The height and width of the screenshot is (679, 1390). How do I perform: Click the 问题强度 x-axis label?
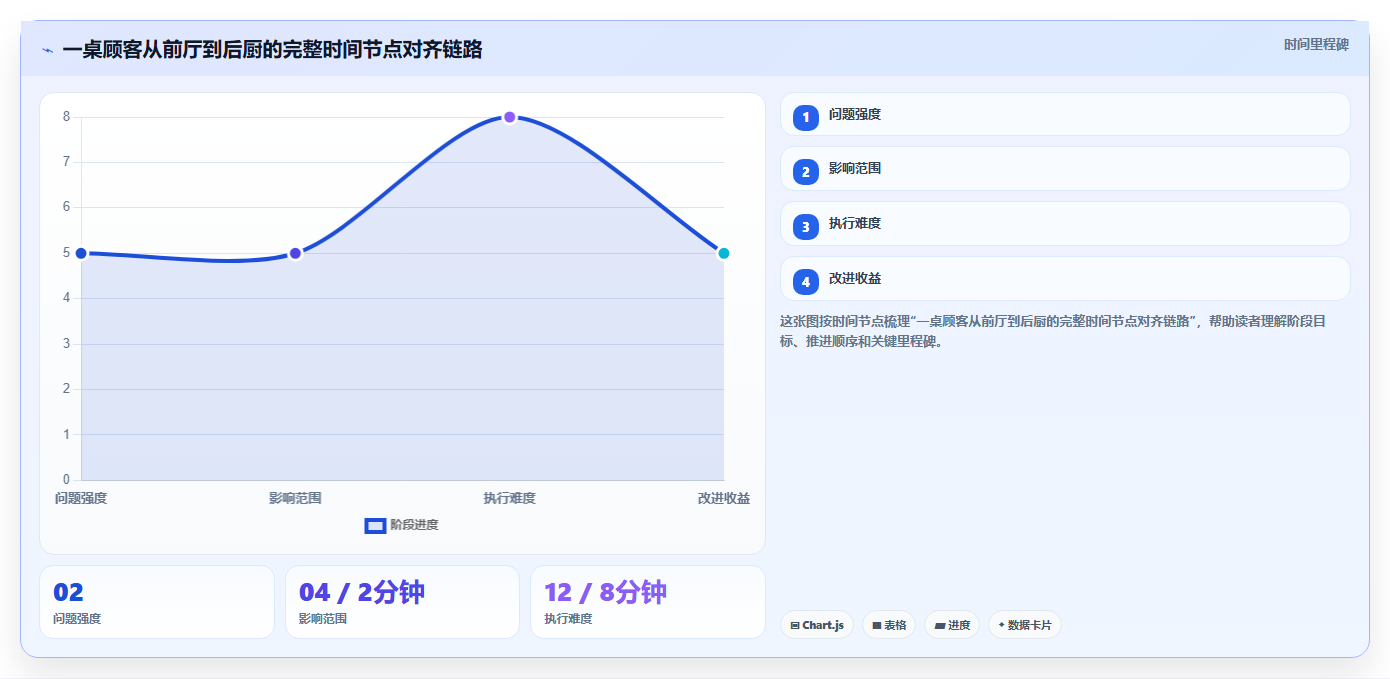point(81,498)
